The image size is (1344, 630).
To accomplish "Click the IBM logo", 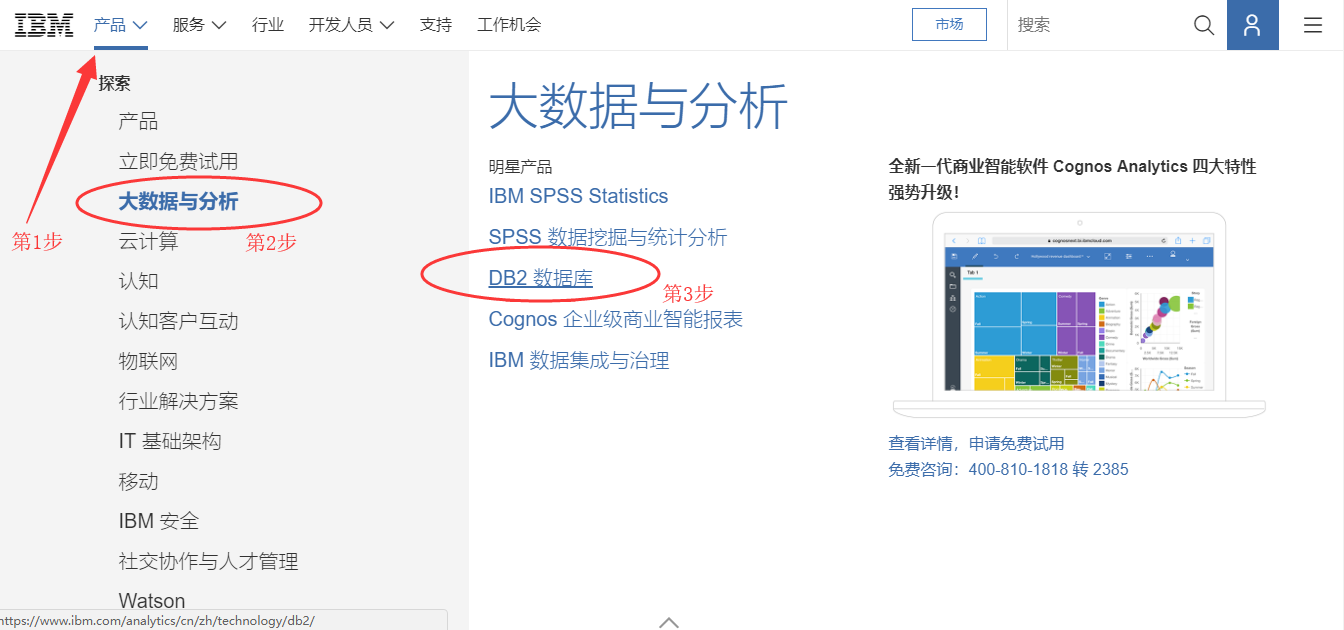I will point(44,25).
